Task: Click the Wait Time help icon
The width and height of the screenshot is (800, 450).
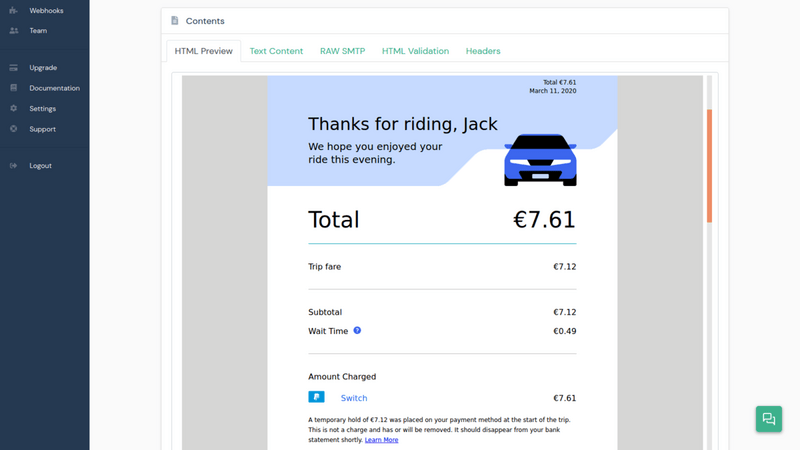Action: pos(357,331)
